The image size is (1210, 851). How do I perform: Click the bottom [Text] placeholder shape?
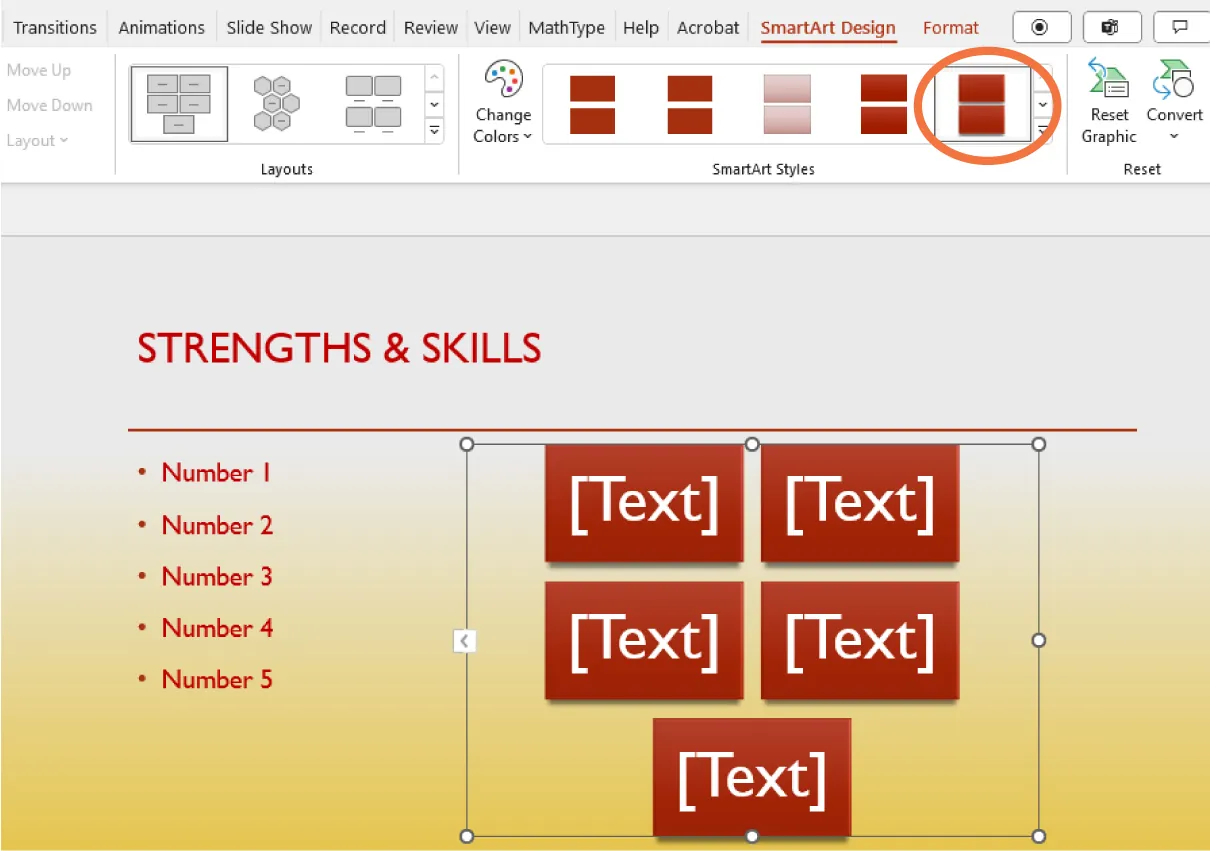(x=751, y=777)
